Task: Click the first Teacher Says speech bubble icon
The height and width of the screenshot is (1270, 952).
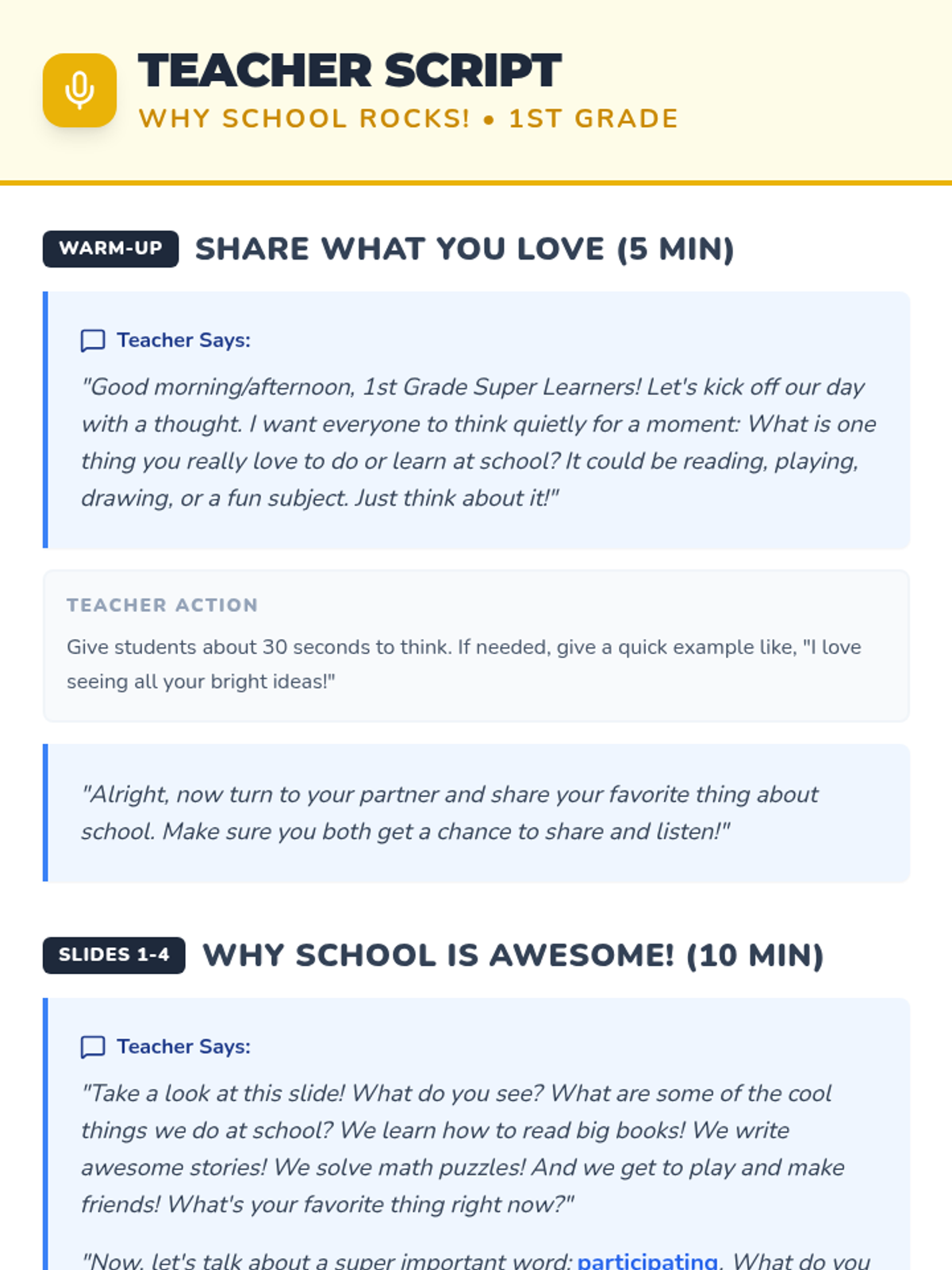Action: point(93,341)
